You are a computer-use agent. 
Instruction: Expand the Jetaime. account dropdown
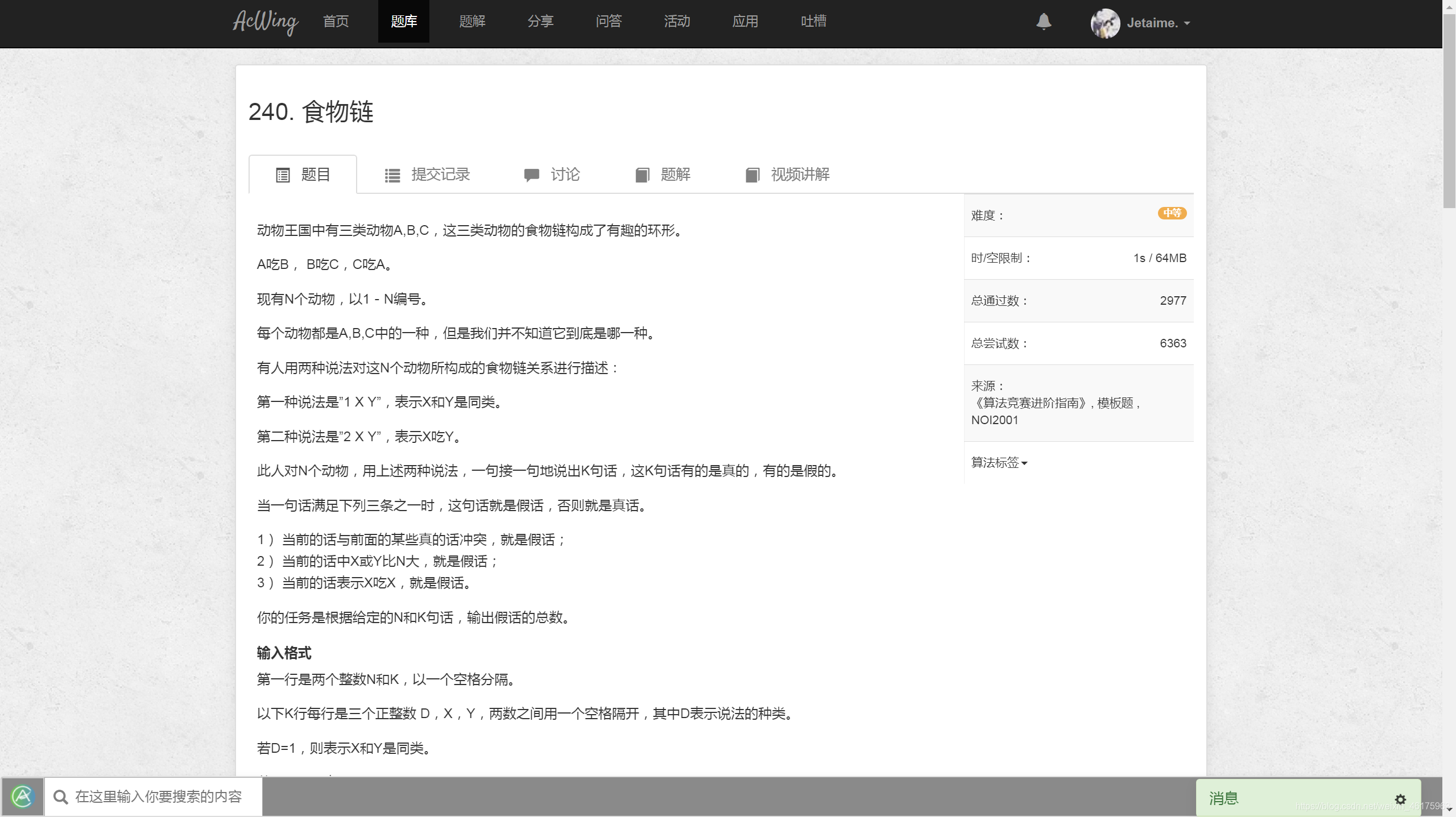pyautogui.click(x=1159, y=23)
